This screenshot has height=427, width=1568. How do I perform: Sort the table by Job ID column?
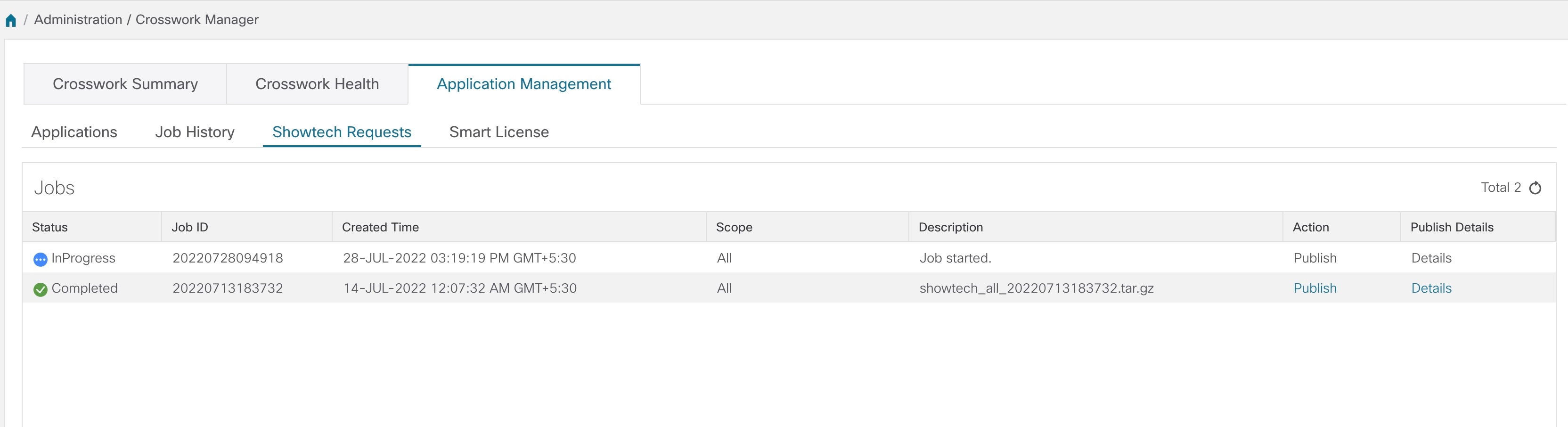[188, 227]
